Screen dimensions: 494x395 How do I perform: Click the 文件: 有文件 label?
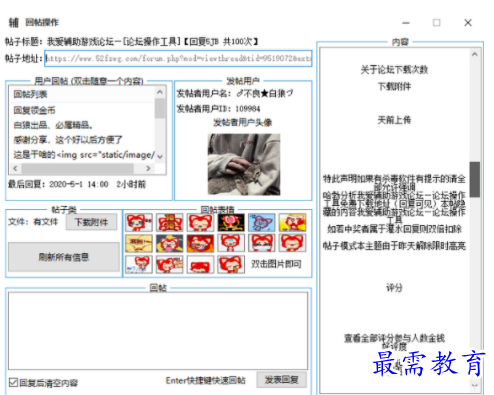(x=33, y=222)
